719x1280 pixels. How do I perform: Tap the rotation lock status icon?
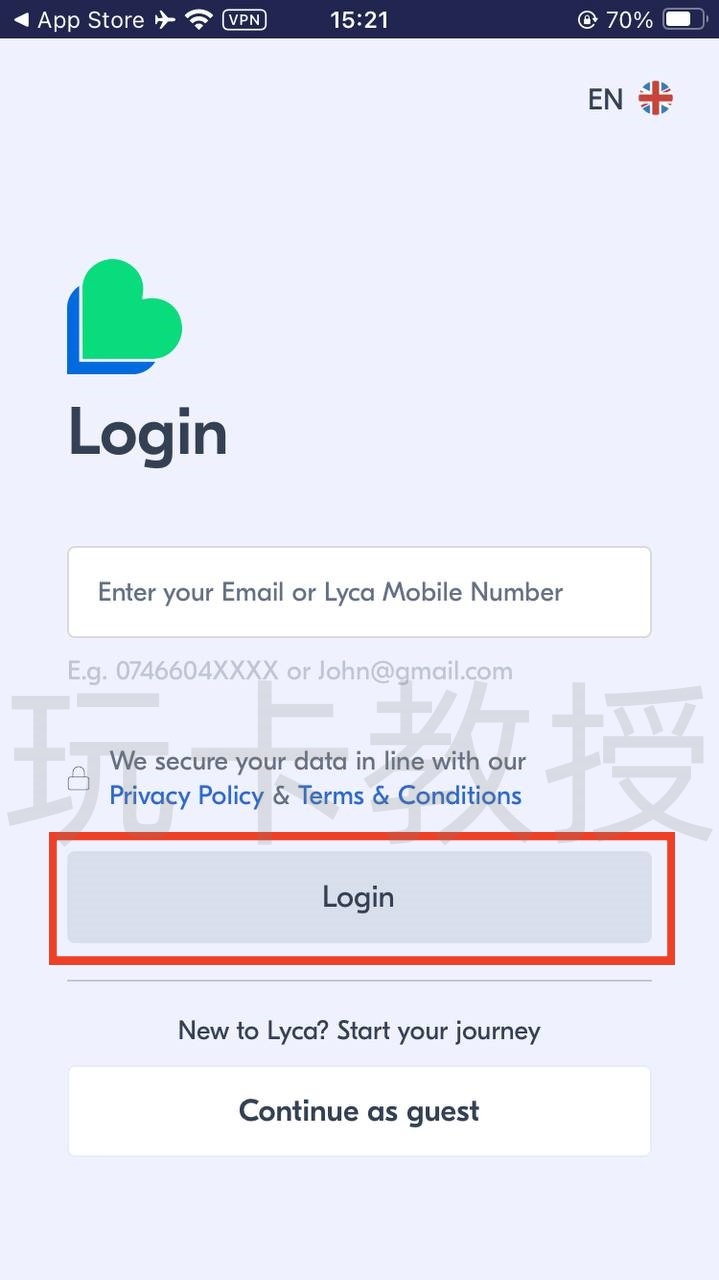[587, 19]
